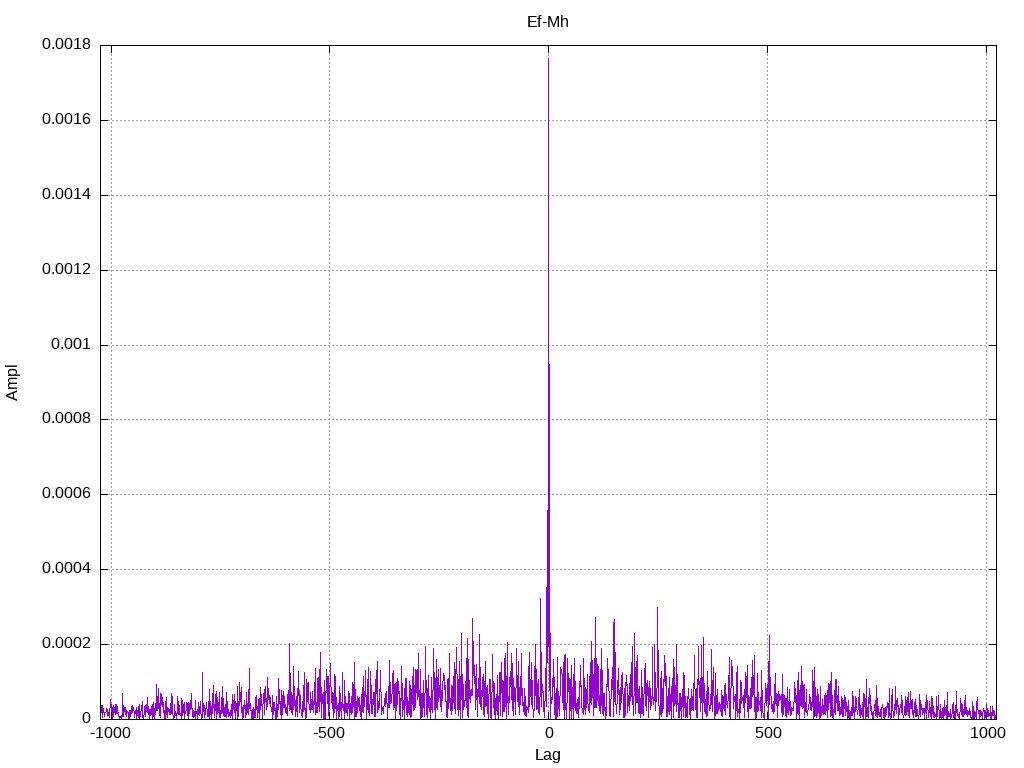This screenshot has width=1024, height=768.
Task: Click y-axis tick label 0.0012
Action: [67, 269]
